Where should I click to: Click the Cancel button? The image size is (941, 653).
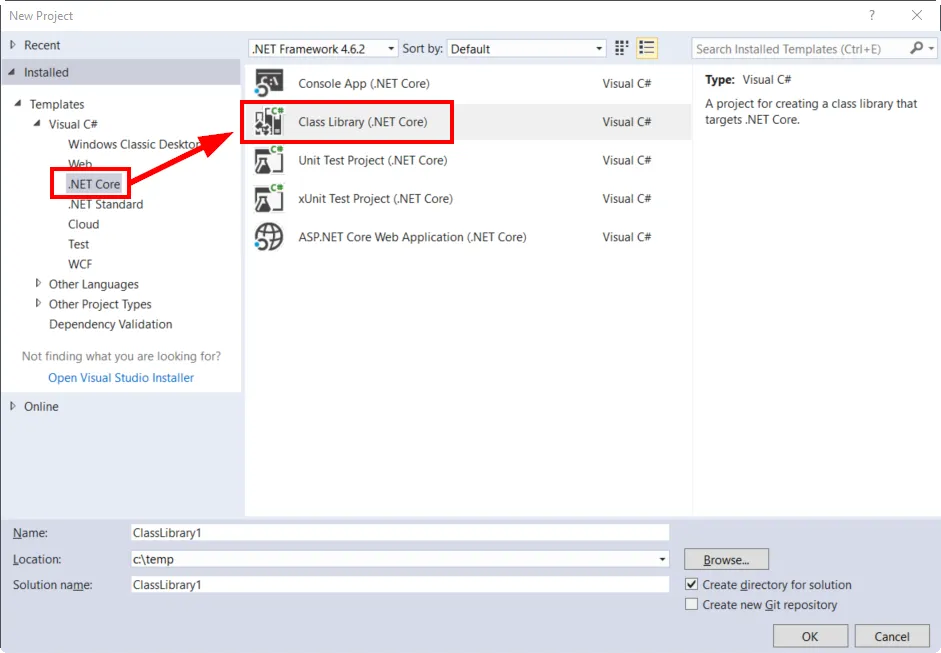(892, 636)
